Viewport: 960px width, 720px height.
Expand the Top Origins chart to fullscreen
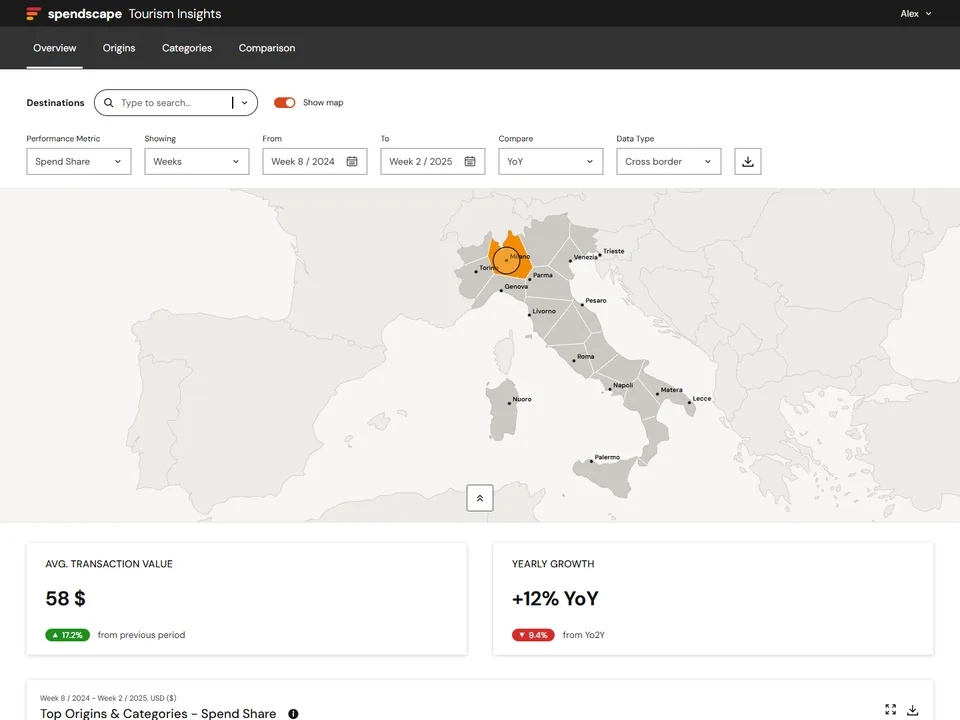coord(891,710)
